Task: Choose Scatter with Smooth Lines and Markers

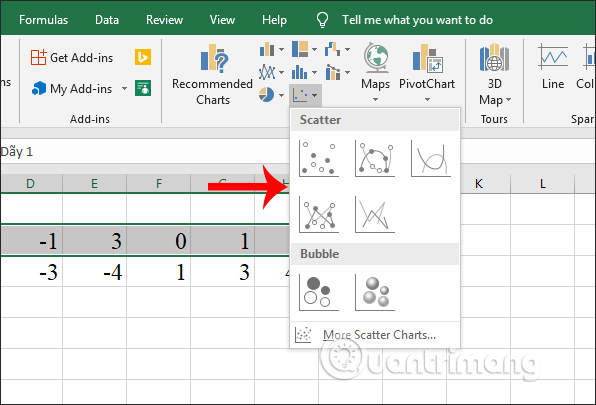Action: pos(374,158)
